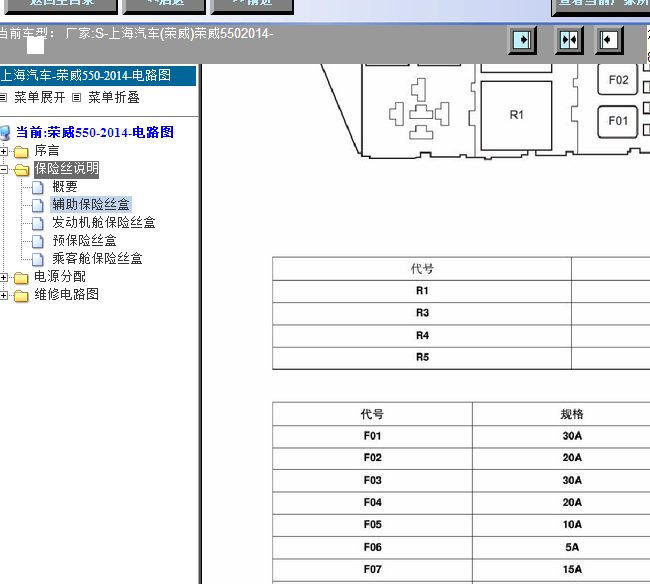Click the 菜单折叠 link

114,97
